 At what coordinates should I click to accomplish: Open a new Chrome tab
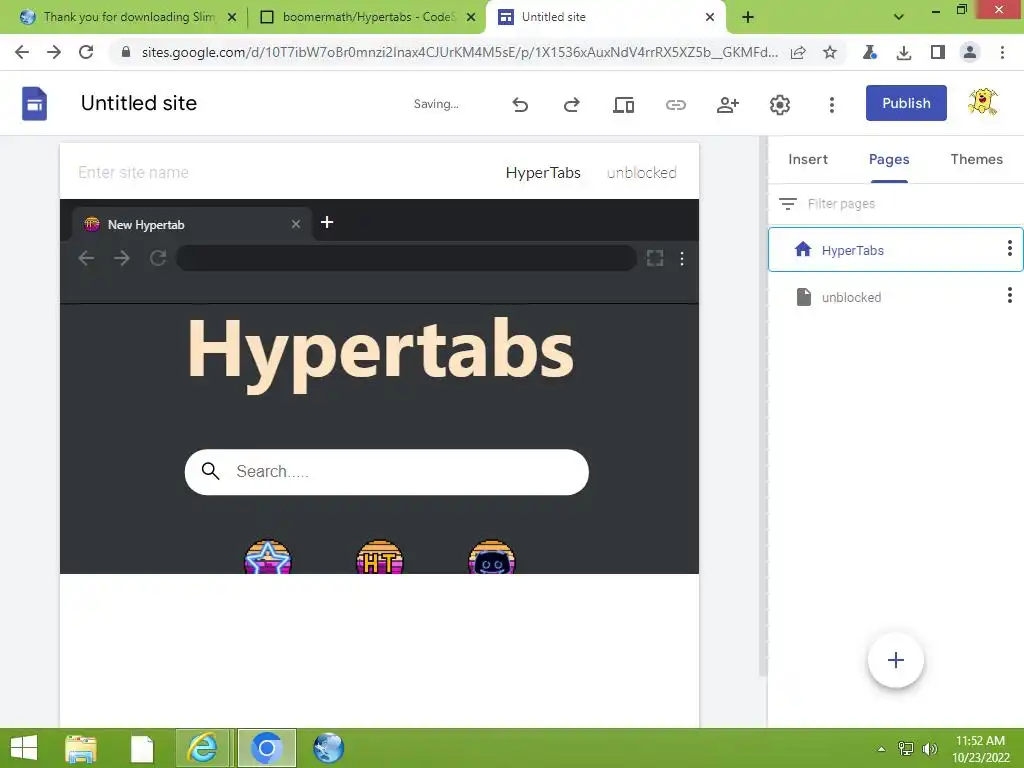pyautogui.click(x=748, y=17)
